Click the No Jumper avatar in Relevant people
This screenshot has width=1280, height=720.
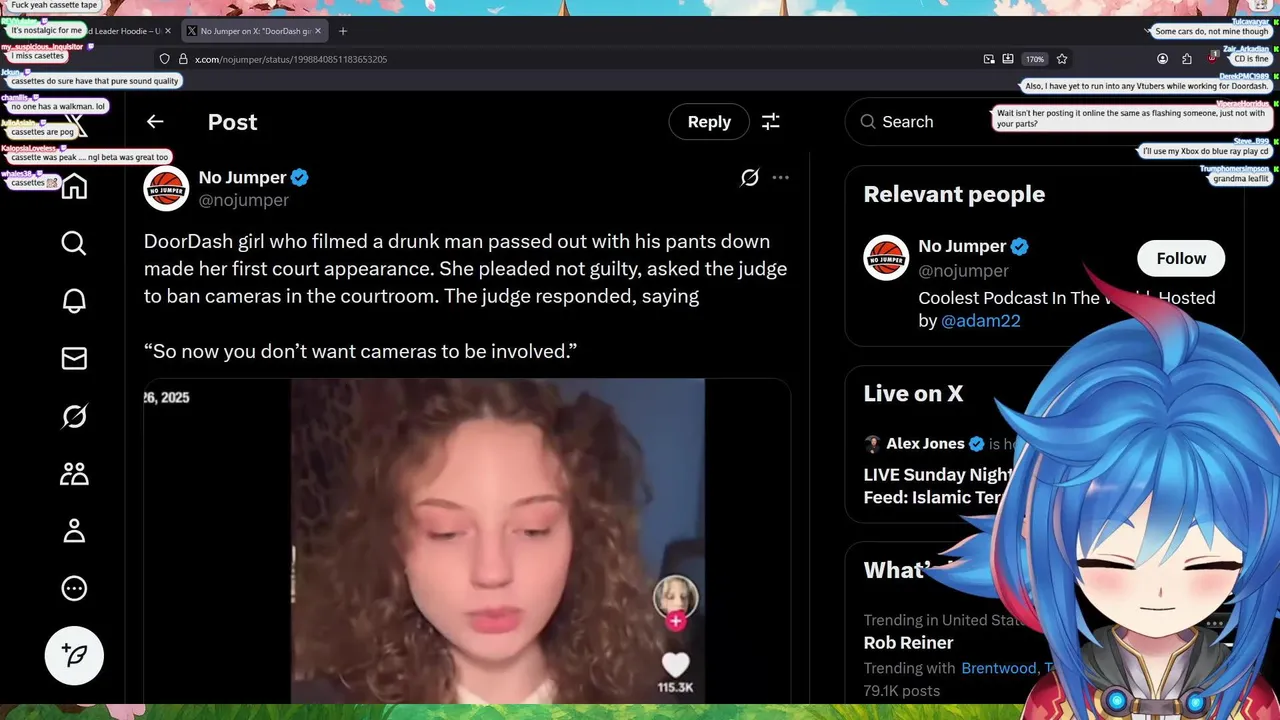[x=886, y=258]
